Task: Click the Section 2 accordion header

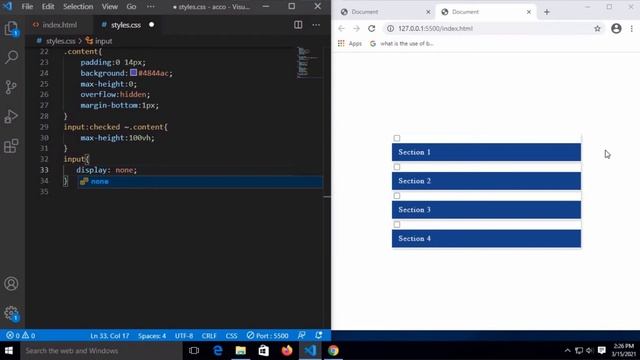Action: point(486,181)
